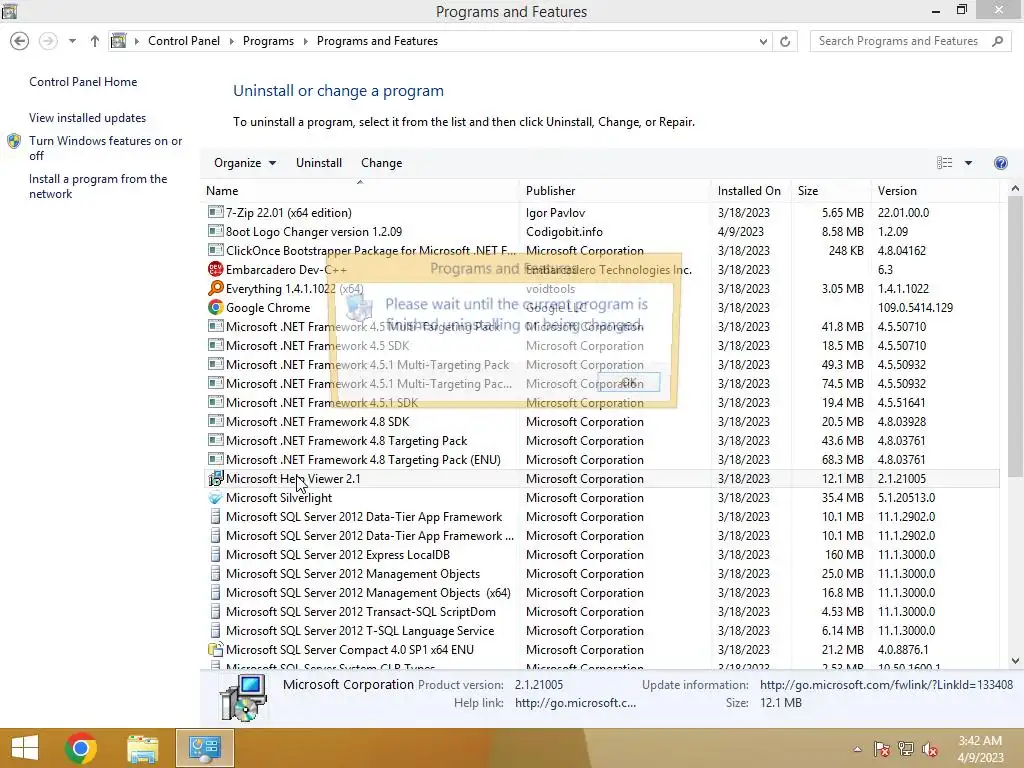The height and width of the screenshot is (768, 1024).
Task: Select SQL Server 2012 Transact-SQL ScriptDom row
Action: (x=600, y=612)
